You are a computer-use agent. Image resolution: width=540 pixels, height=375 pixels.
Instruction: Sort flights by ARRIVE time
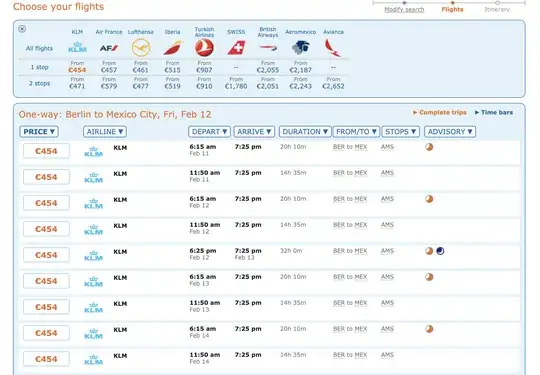(x=254, y=132)
